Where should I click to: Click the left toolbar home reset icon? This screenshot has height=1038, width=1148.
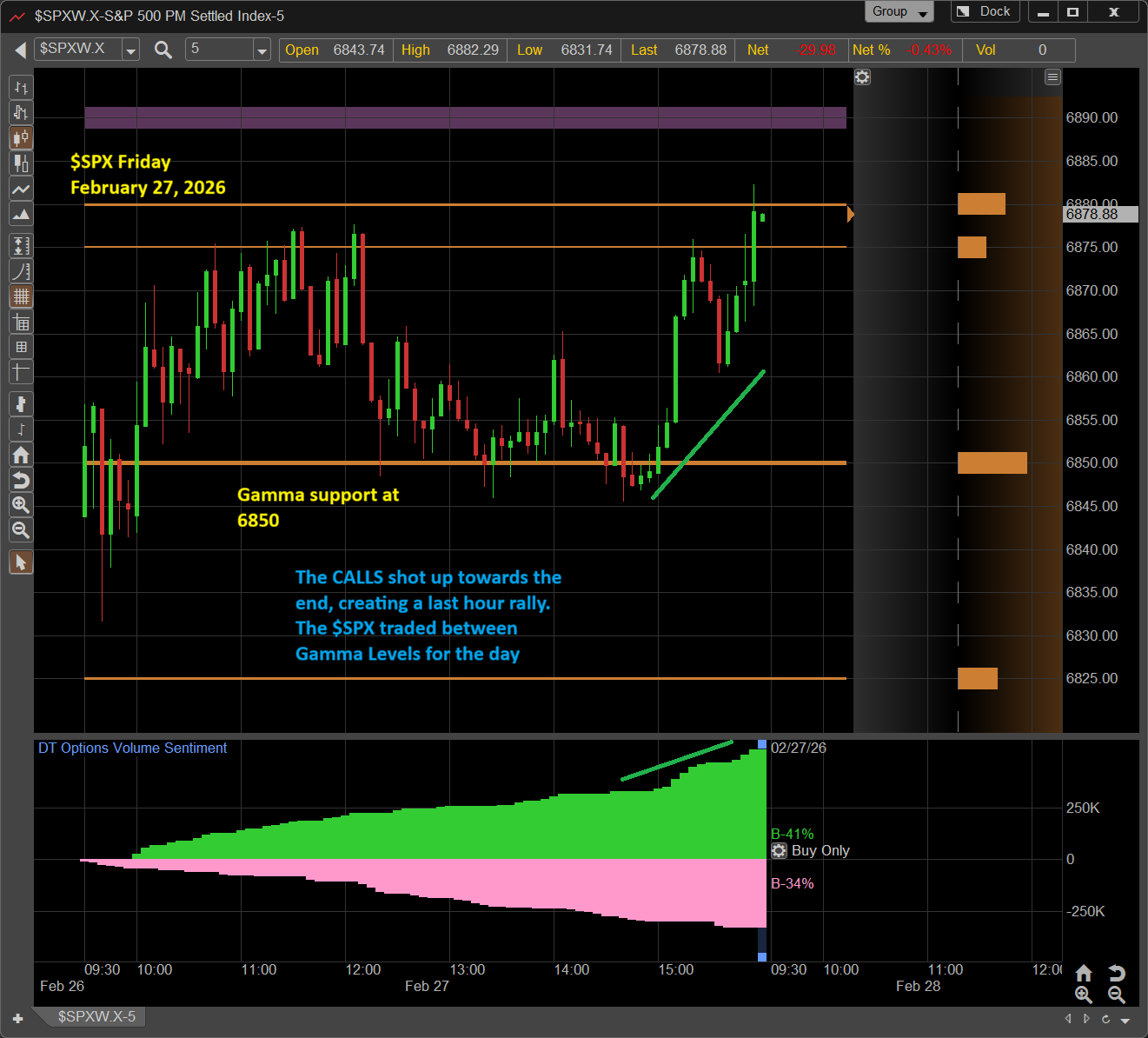pos(21,455)
